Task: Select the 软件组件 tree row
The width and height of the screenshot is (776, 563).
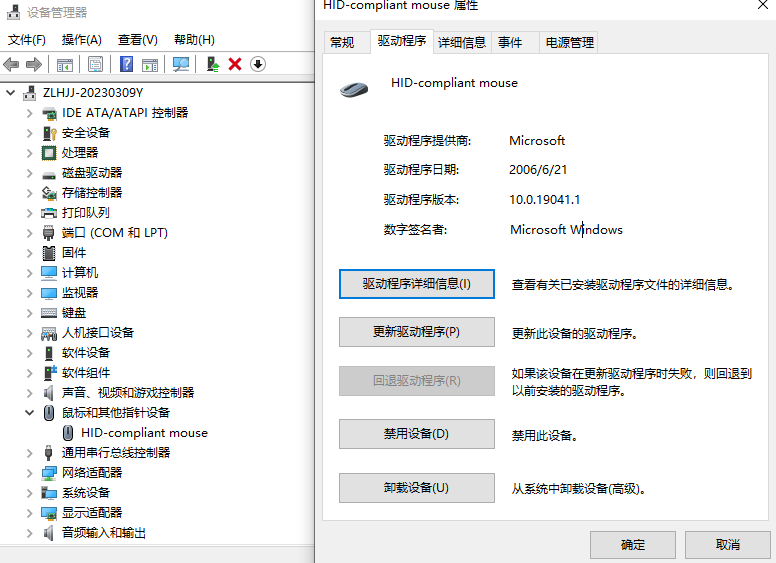Action: [86, 373]
